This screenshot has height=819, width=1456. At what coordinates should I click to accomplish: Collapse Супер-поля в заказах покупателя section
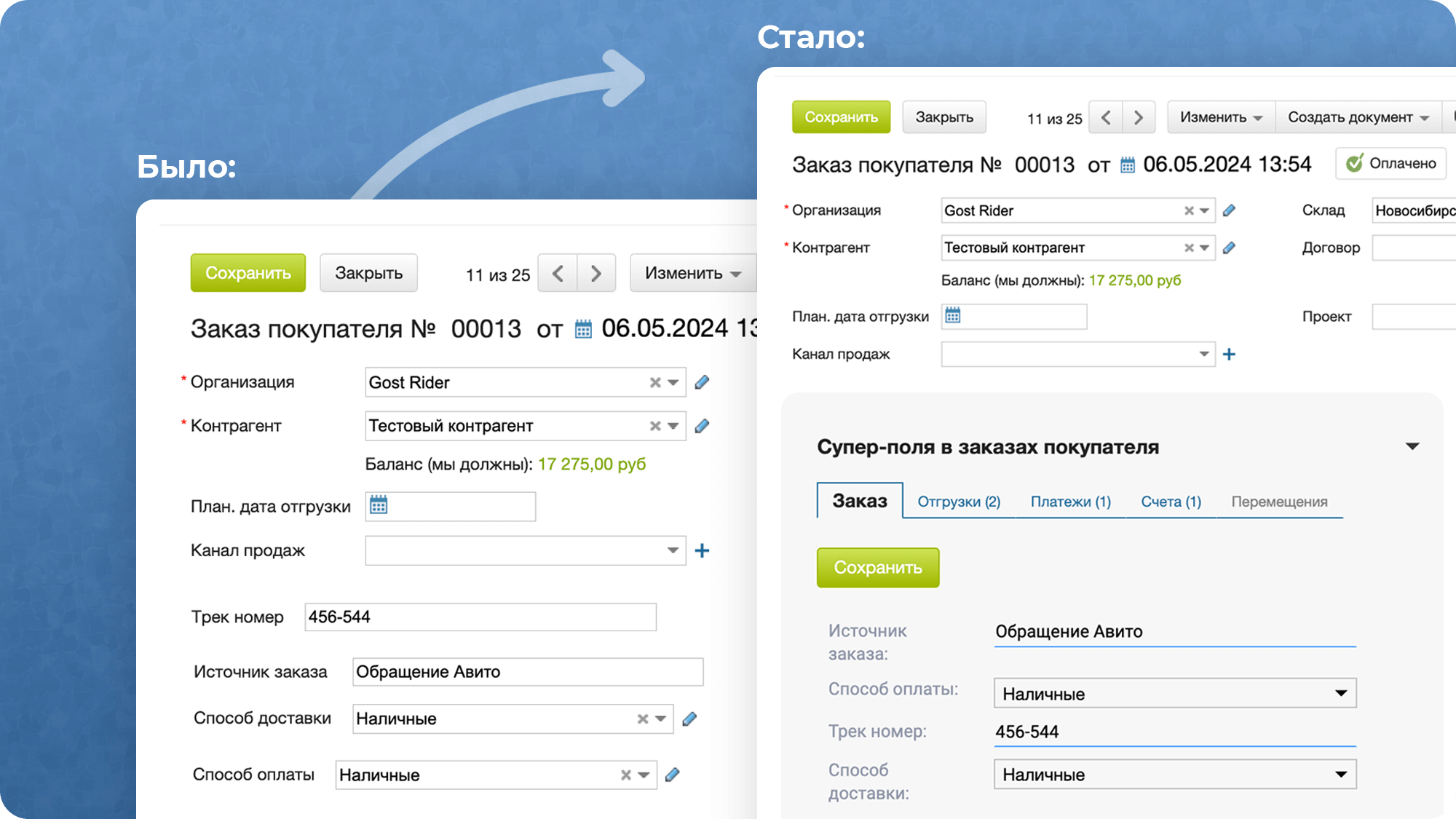click(1412, 446)
